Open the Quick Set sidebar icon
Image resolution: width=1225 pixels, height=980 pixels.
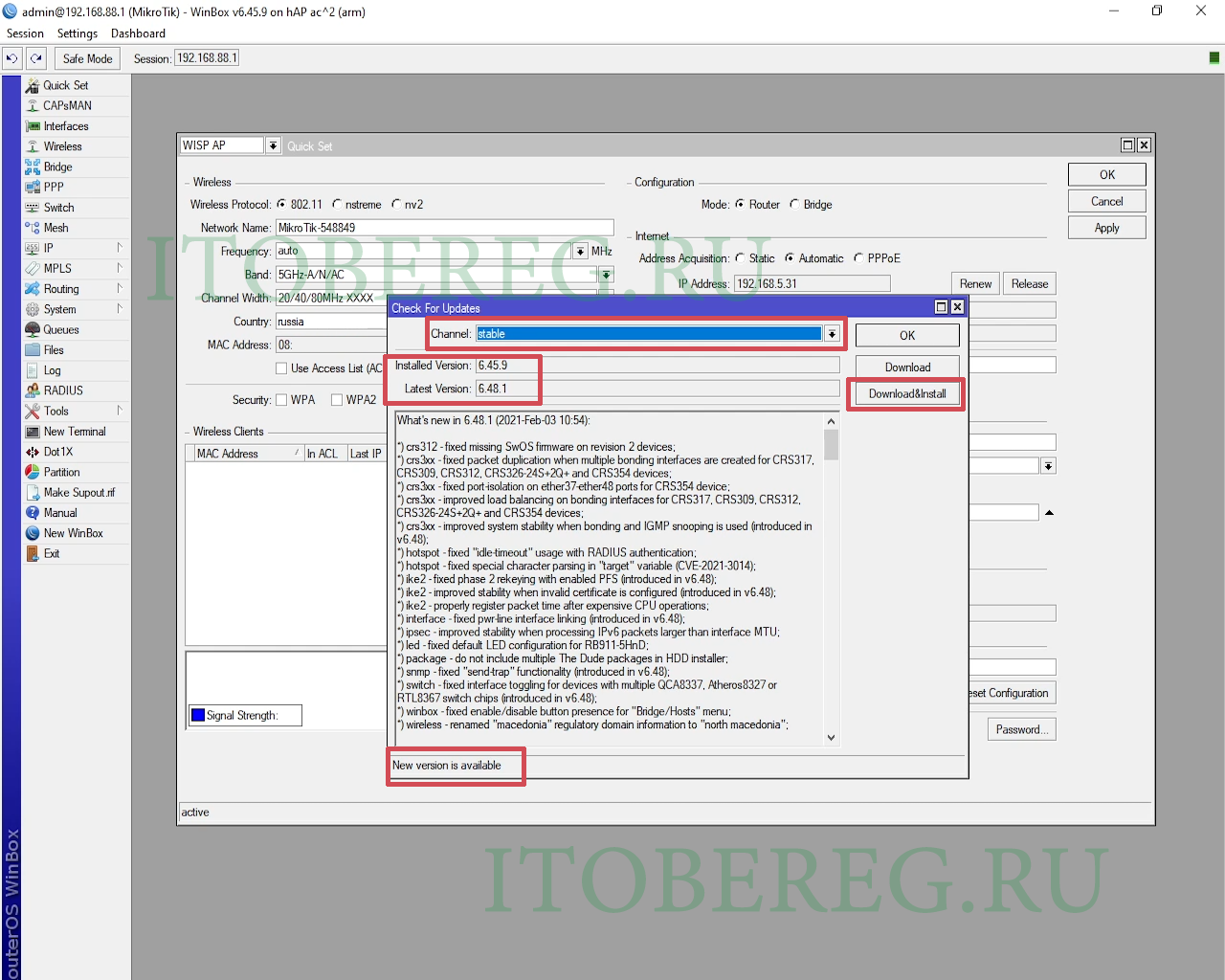33,85
